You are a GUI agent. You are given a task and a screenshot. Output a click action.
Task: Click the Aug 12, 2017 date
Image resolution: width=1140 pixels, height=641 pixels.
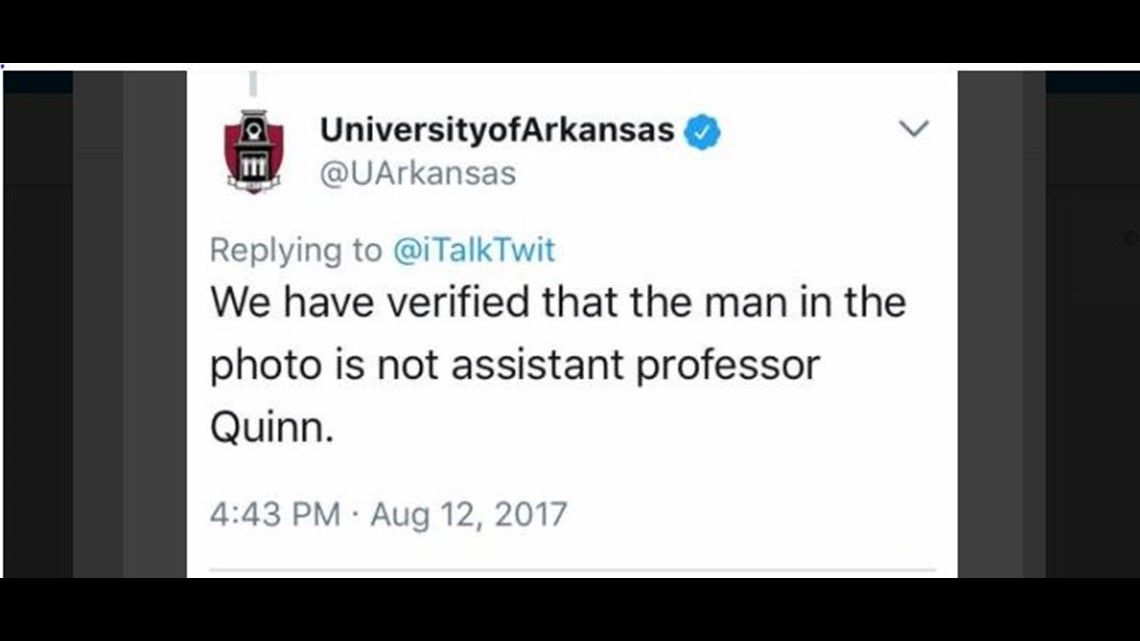[x=469, y=515]
